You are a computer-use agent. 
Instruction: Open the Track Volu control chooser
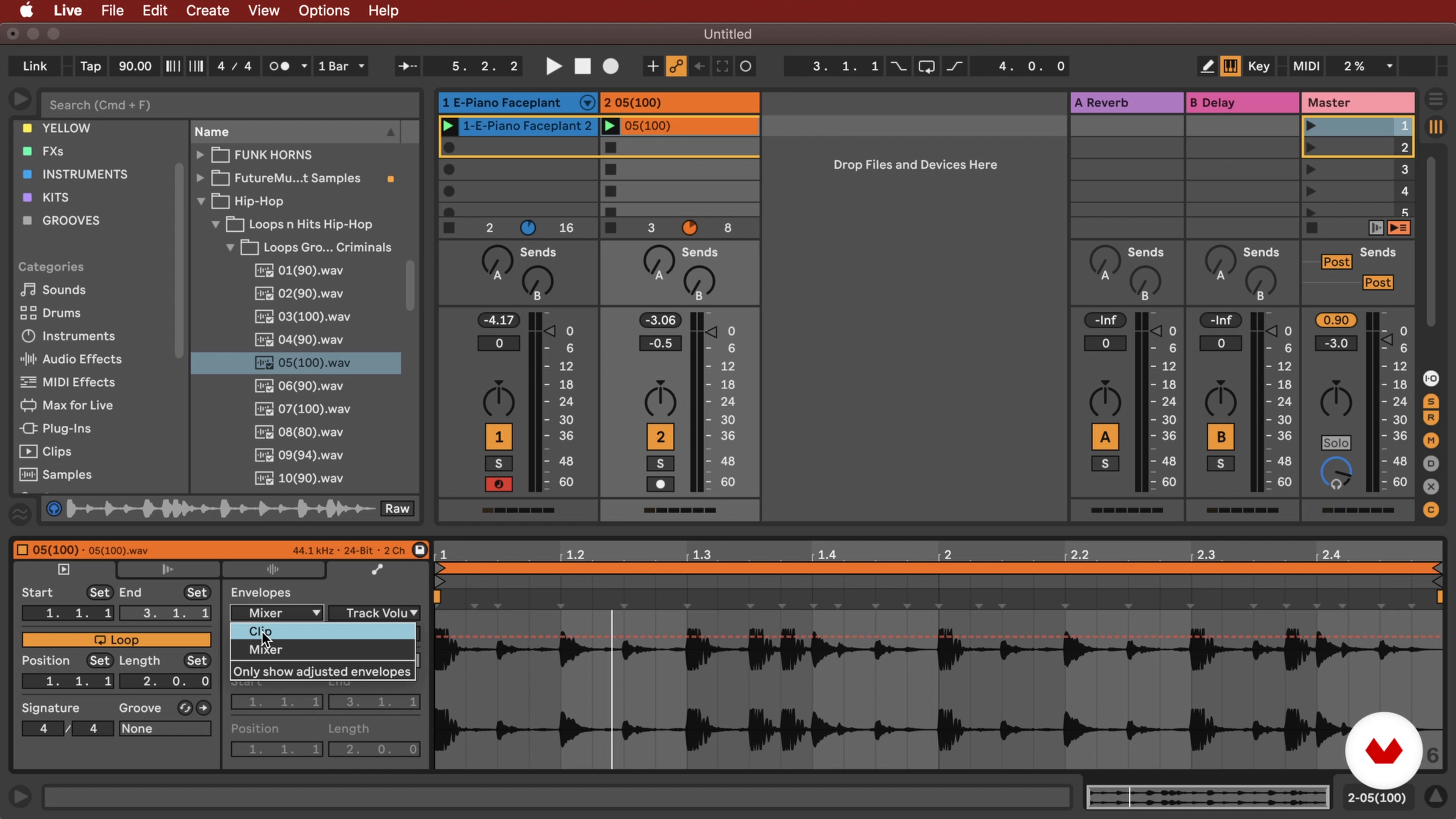[x=374, y=613]
